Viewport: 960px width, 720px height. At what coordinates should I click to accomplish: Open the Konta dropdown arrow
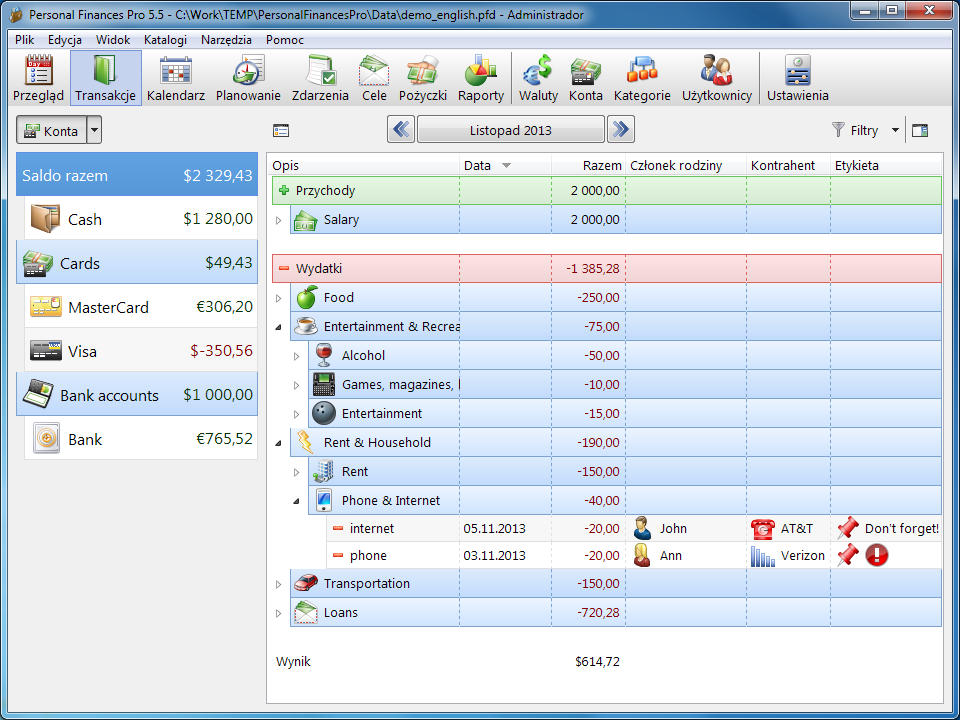[x=94, y=131]
